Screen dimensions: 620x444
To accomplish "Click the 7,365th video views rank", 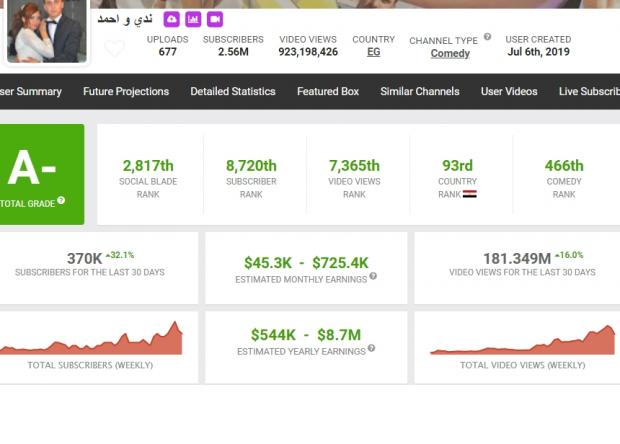I will (354, 166).
